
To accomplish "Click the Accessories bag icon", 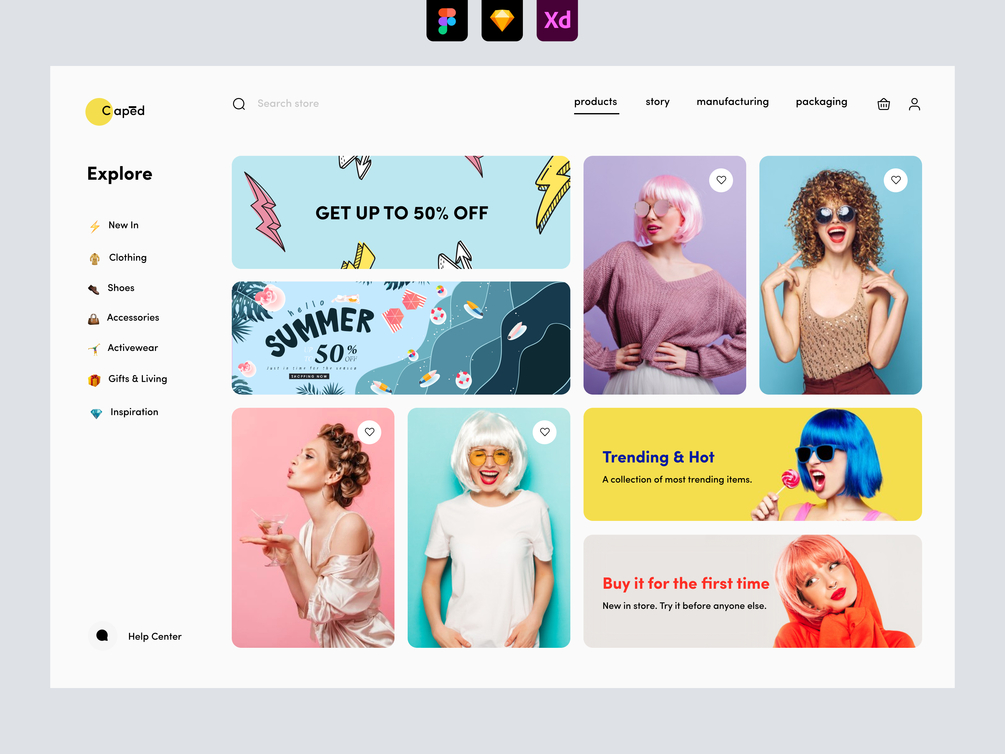I will coord(94,319).
